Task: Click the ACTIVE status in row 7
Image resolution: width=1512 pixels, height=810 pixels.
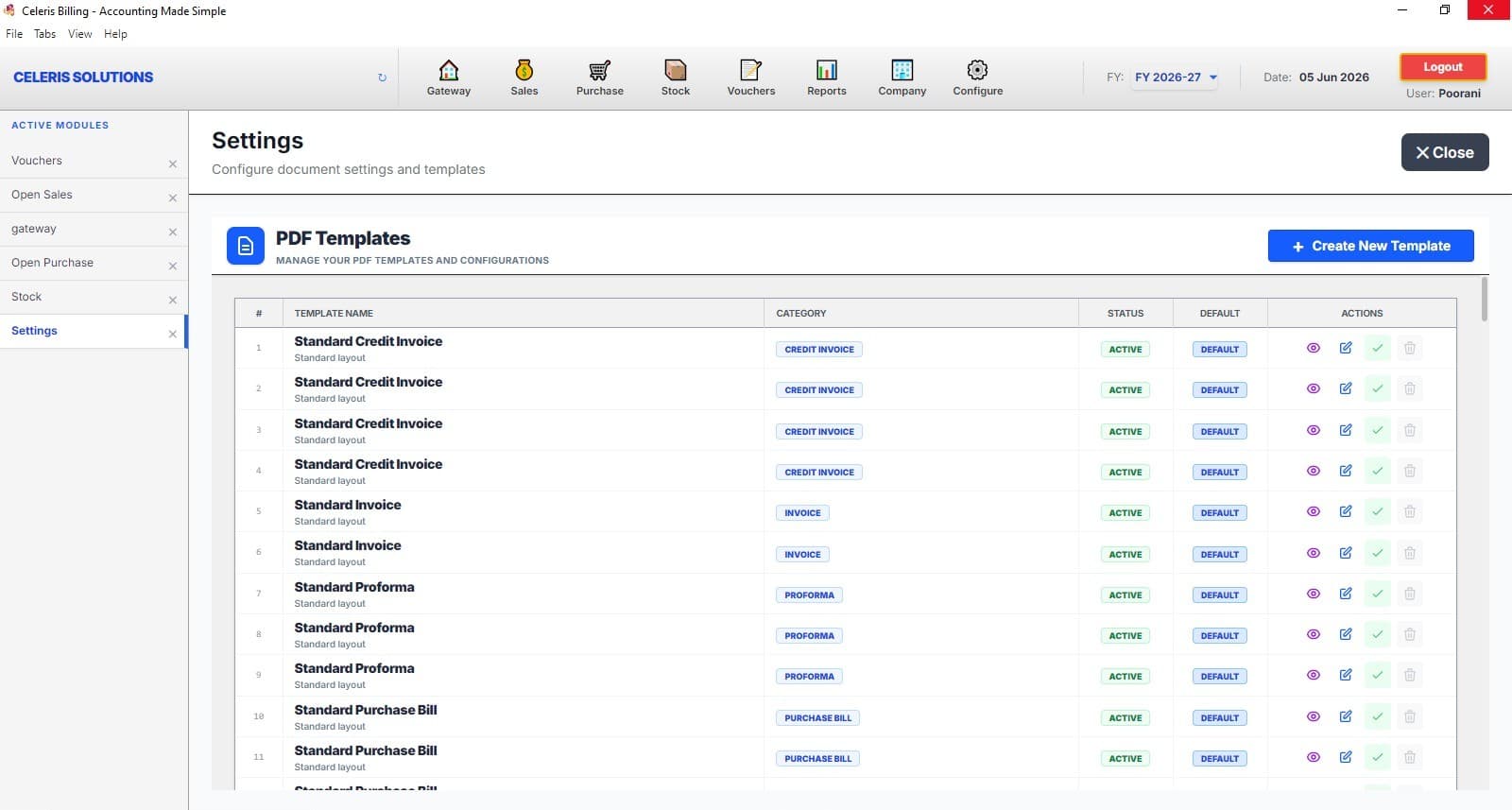Action: 1125,595
